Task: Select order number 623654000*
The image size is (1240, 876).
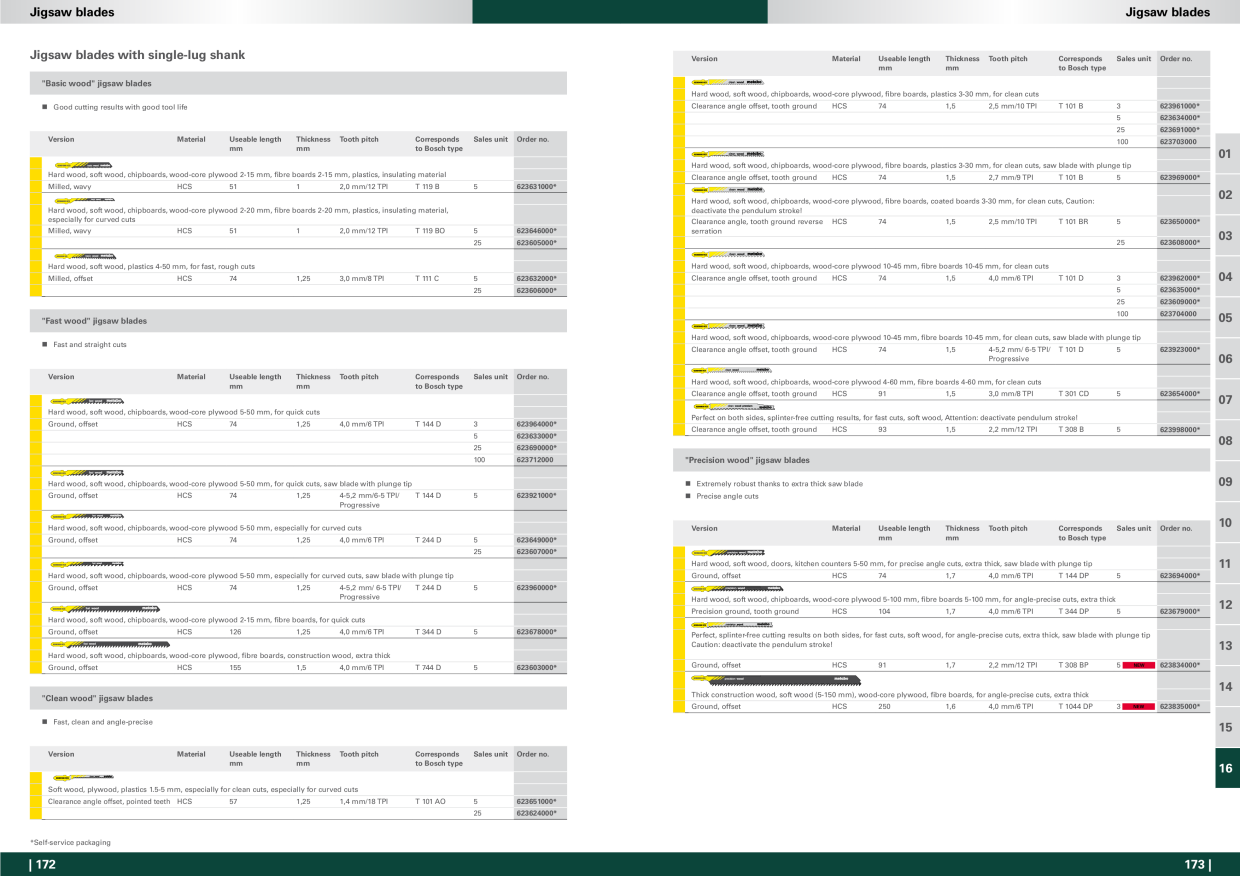Action: (1179, 394)
